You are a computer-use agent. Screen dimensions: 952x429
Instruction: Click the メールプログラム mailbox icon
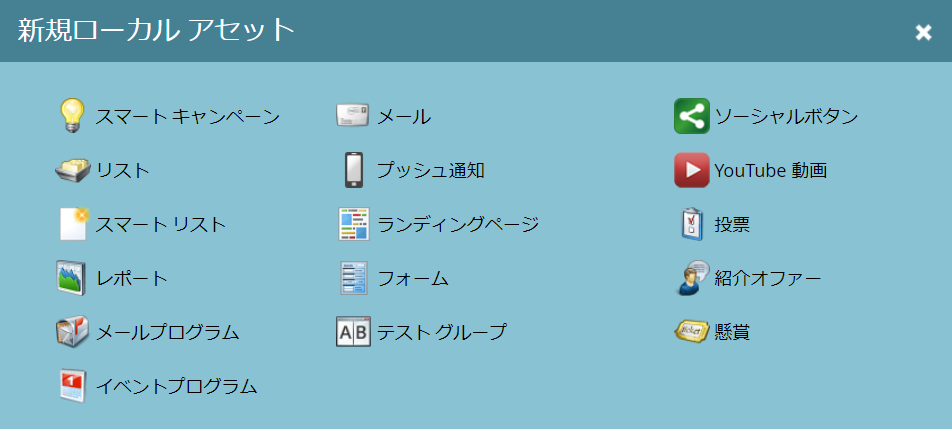pos(72,332)
